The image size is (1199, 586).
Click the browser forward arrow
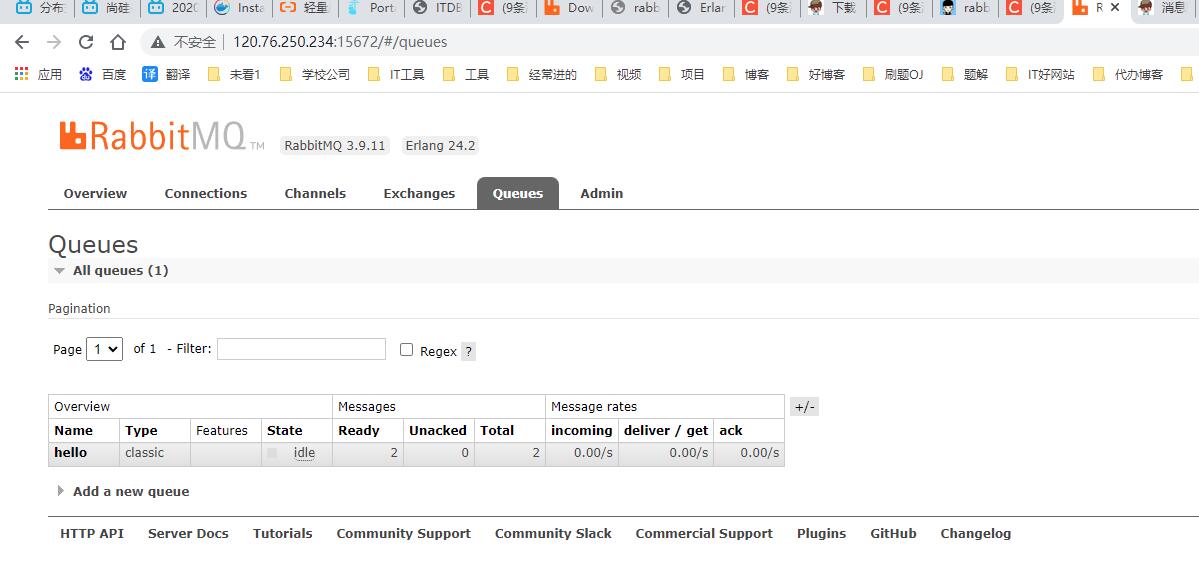pos(54,42)
